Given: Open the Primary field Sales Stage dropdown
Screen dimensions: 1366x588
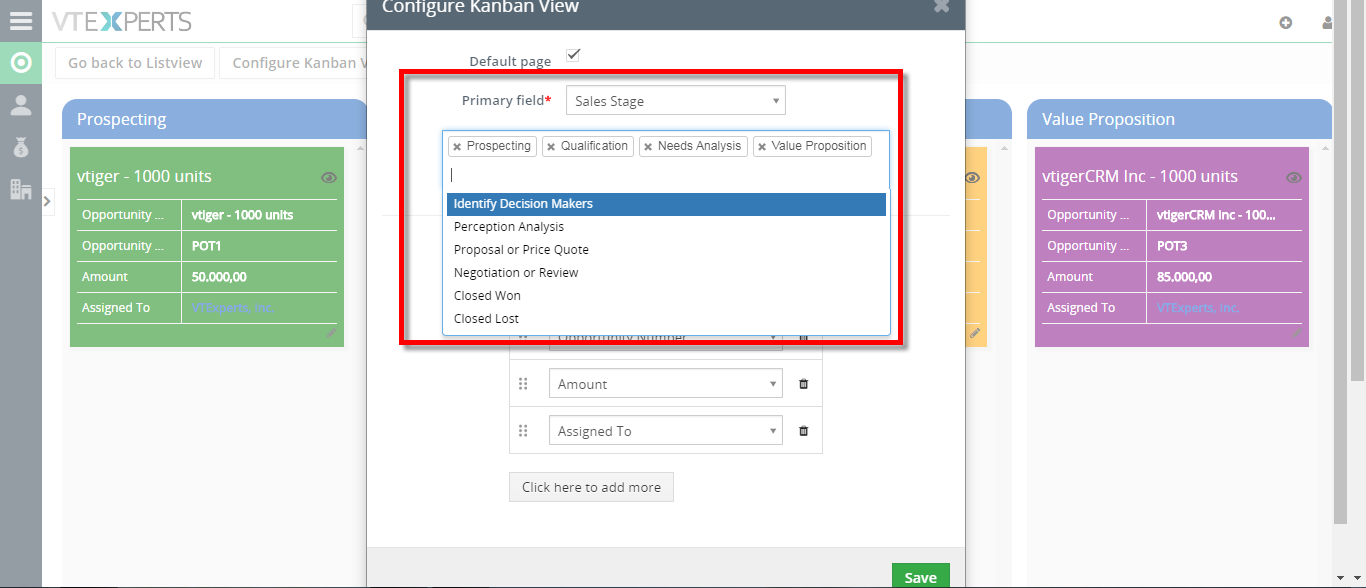Looking at the screenshot, I should 676,101.
